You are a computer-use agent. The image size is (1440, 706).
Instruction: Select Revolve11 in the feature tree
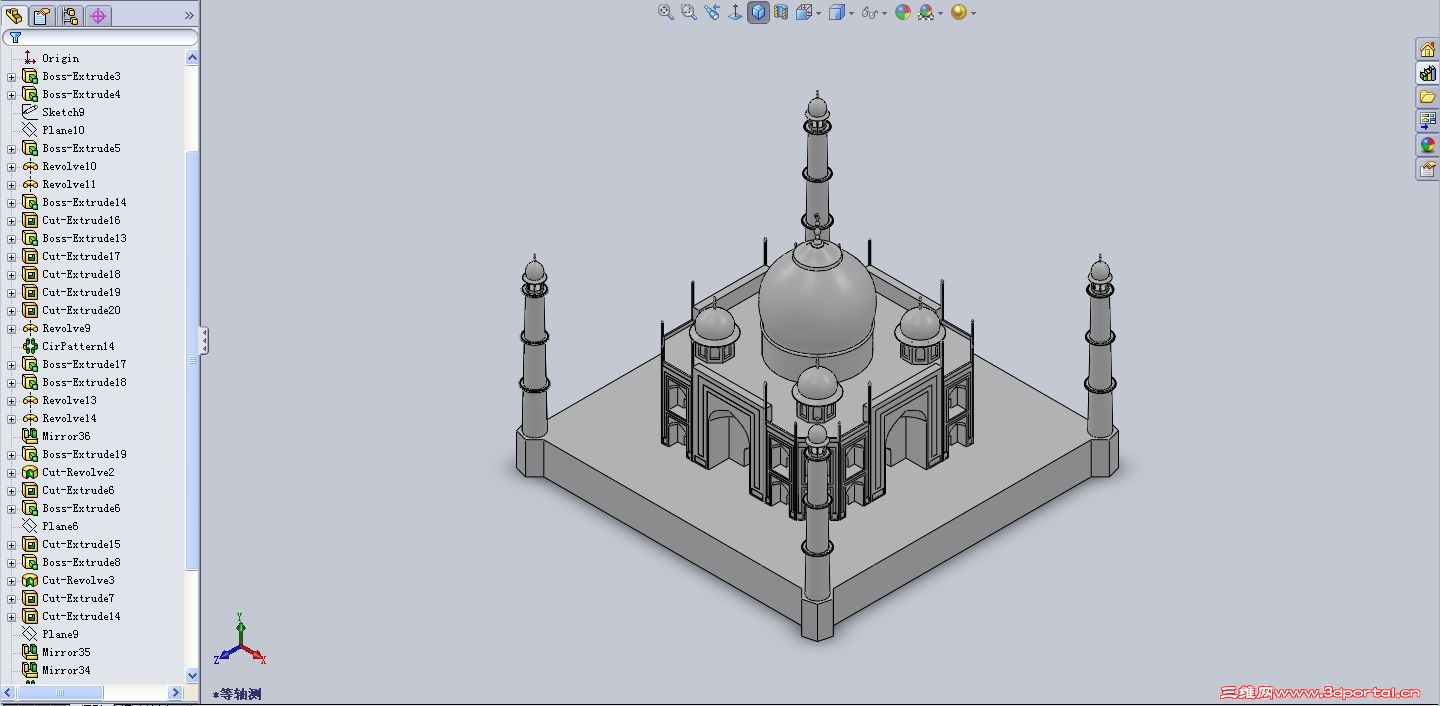click(x=69, y=184)
